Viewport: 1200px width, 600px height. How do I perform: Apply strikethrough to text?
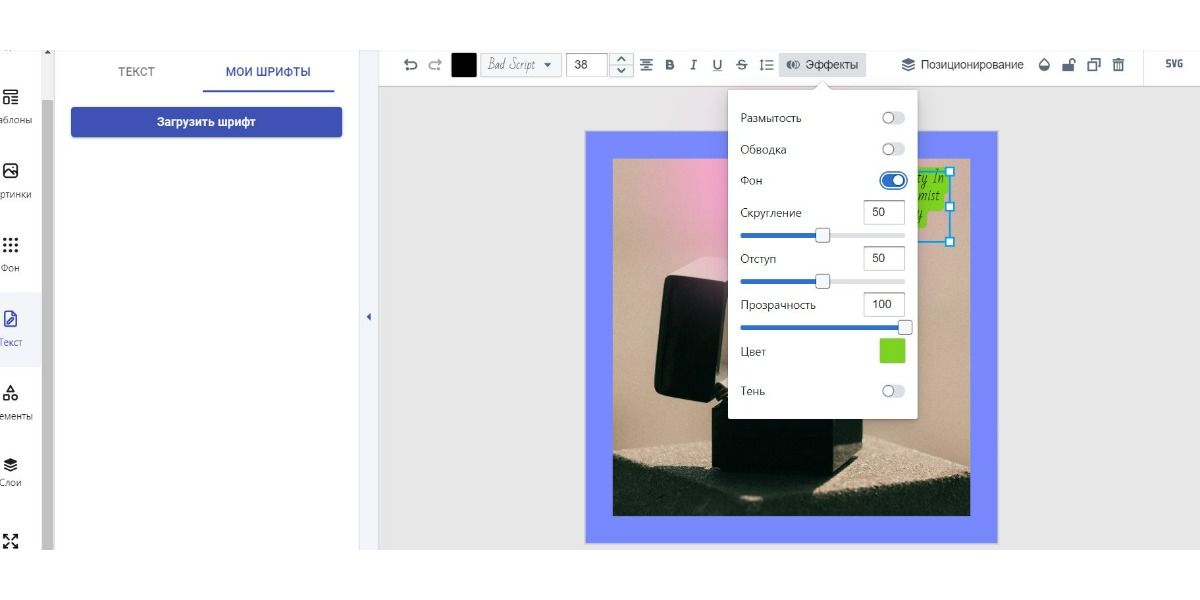[x=741, y=65]
